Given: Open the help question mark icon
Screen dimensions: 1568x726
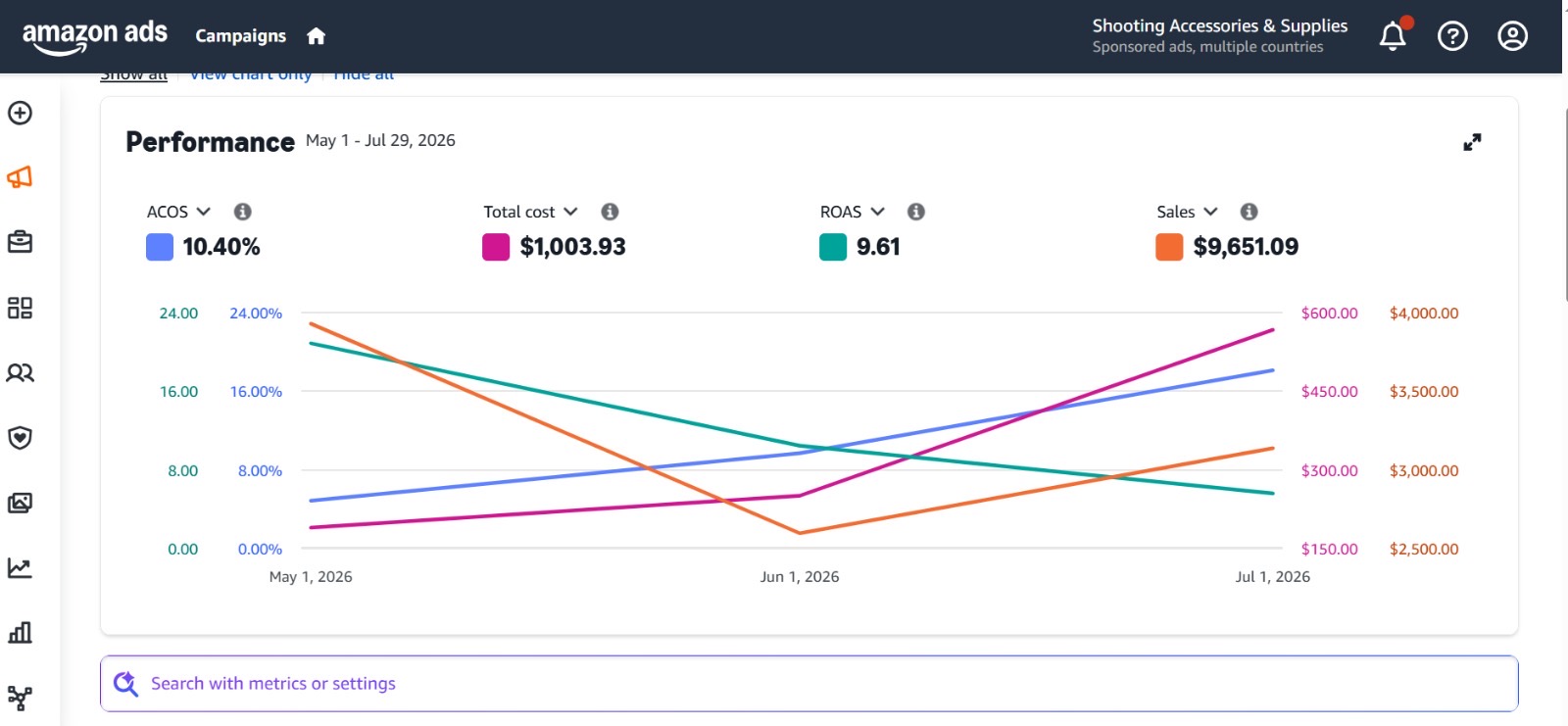Looking at the screenshot, I should (1452, 36).
